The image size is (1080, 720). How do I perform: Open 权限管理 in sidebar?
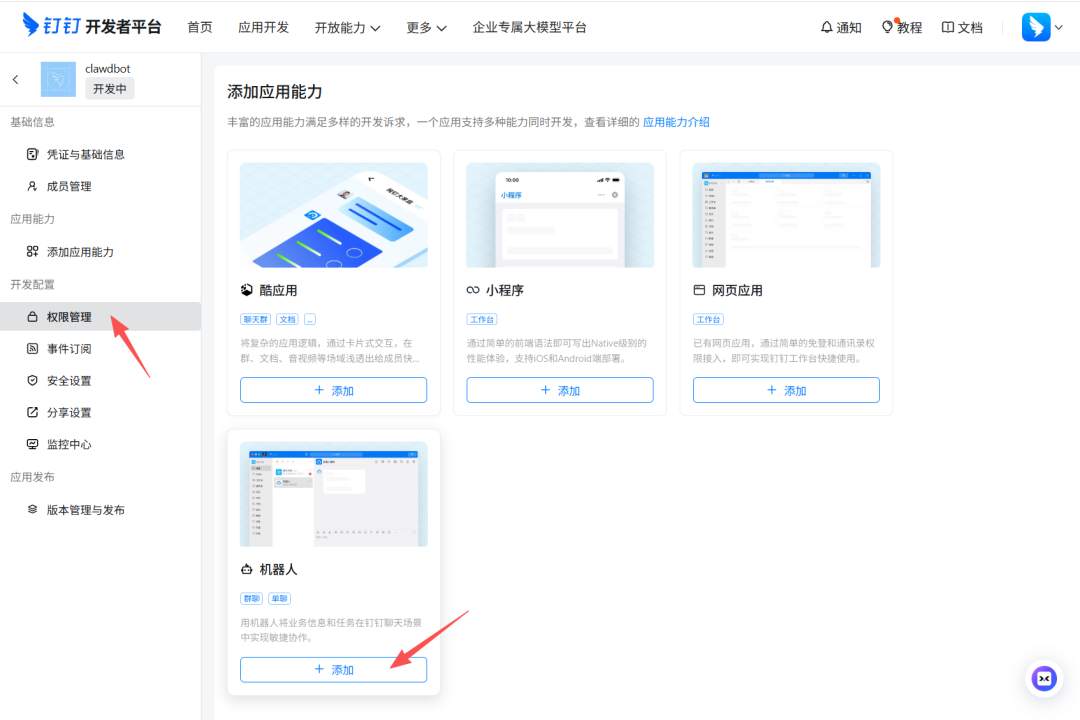[x=101, y=317]
